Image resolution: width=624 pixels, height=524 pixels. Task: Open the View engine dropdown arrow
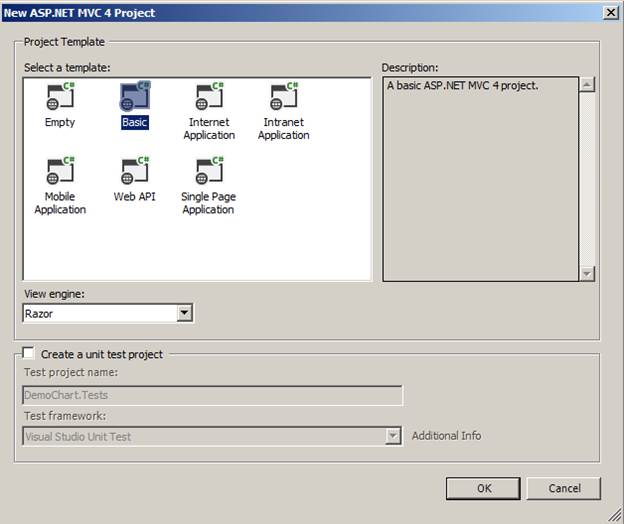click(185, 313)
